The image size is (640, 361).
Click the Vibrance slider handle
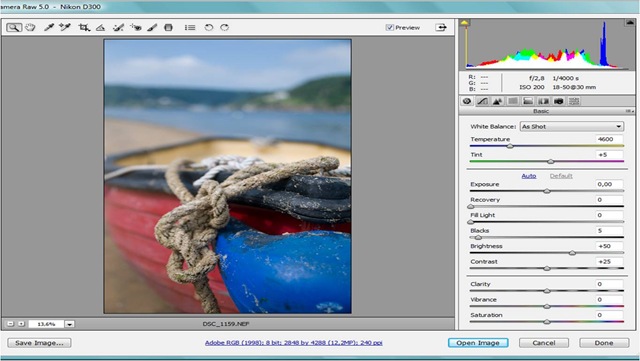[x=547, y=307]
